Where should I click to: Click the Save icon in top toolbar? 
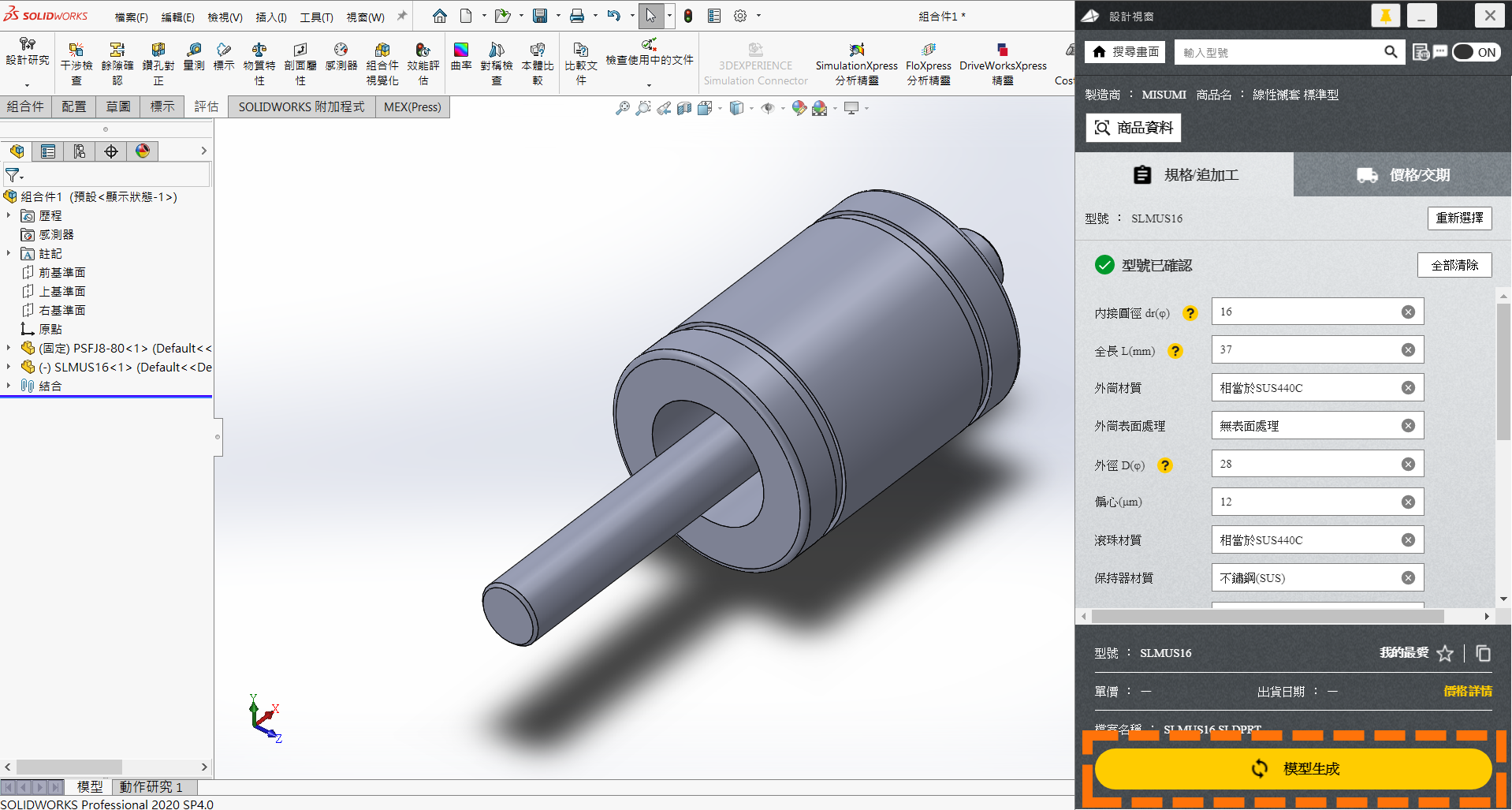pyautogui.click(x=540, y=16)
